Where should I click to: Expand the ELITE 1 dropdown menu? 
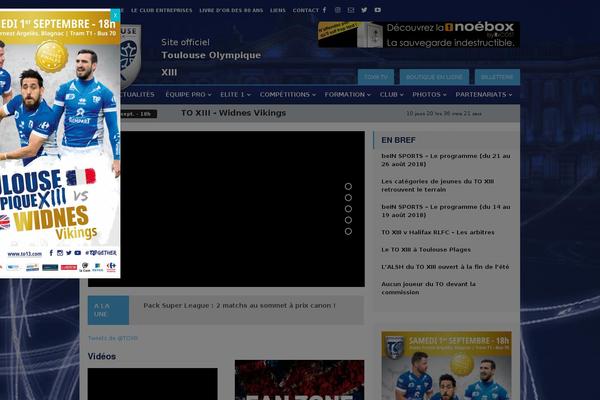(x=235, y=95)
